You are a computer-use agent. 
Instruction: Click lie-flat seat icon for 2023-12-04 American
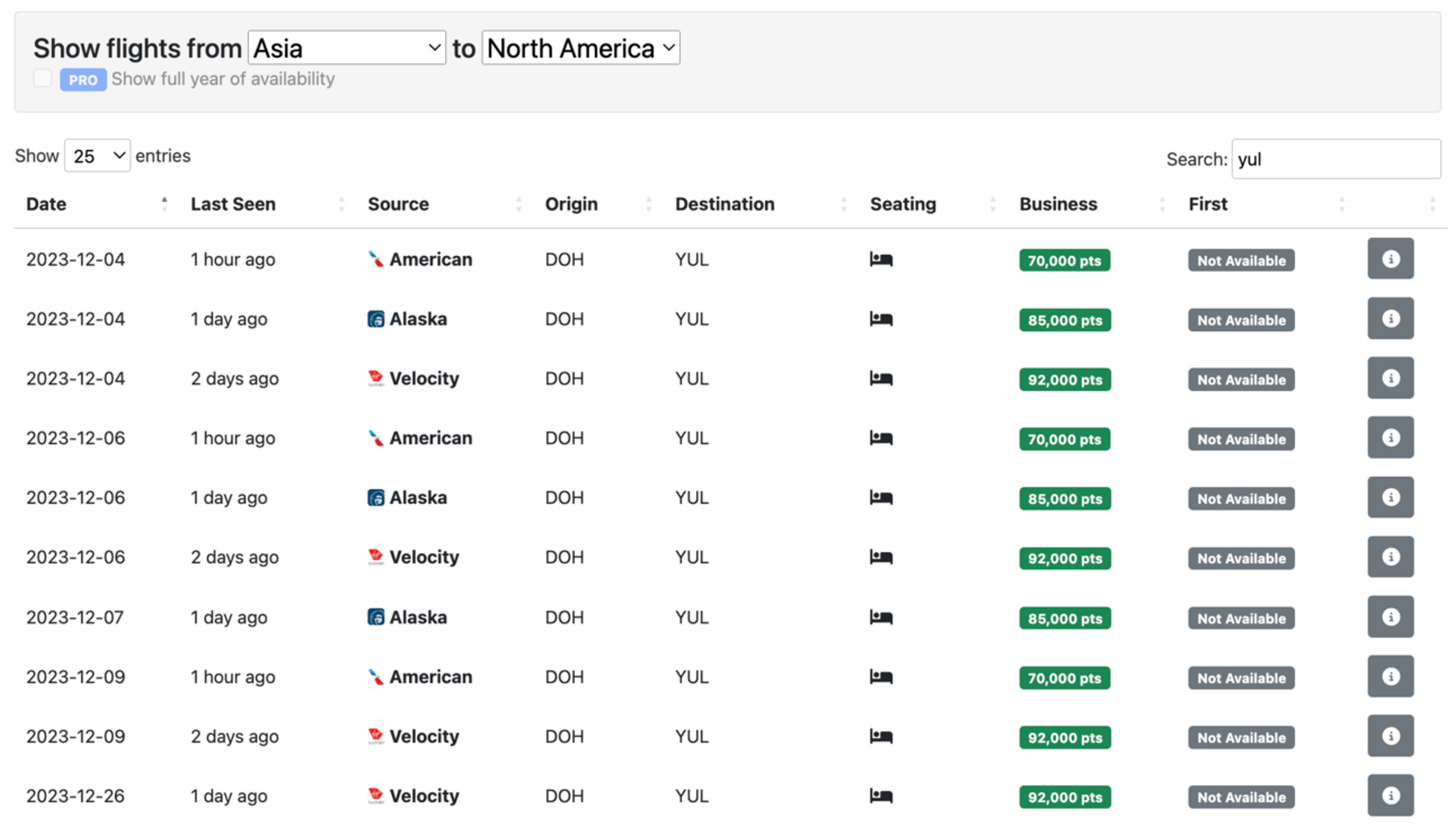(x=881, y=259)
